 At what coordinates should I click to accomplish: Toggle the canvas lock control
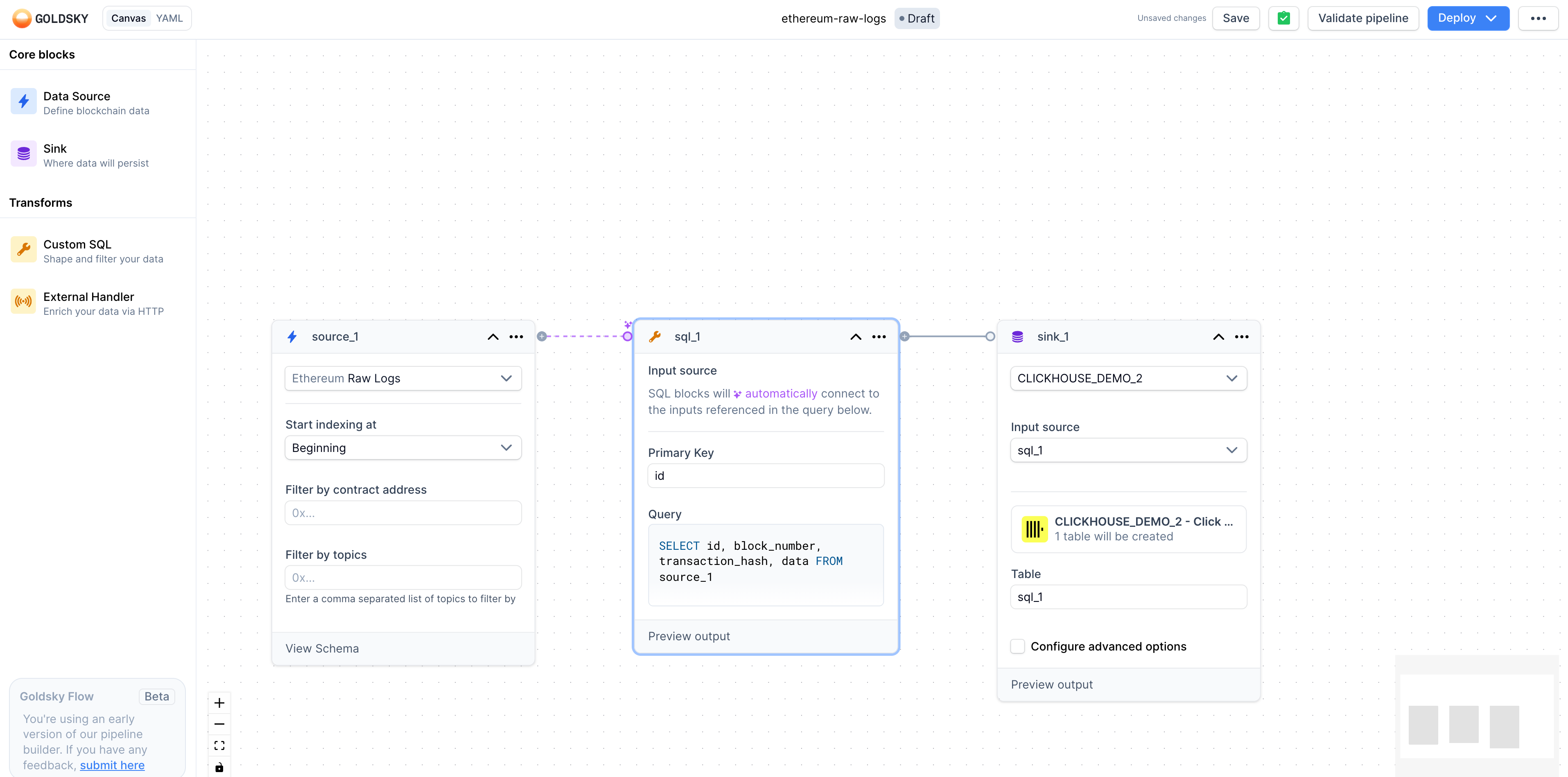[219, 767]
